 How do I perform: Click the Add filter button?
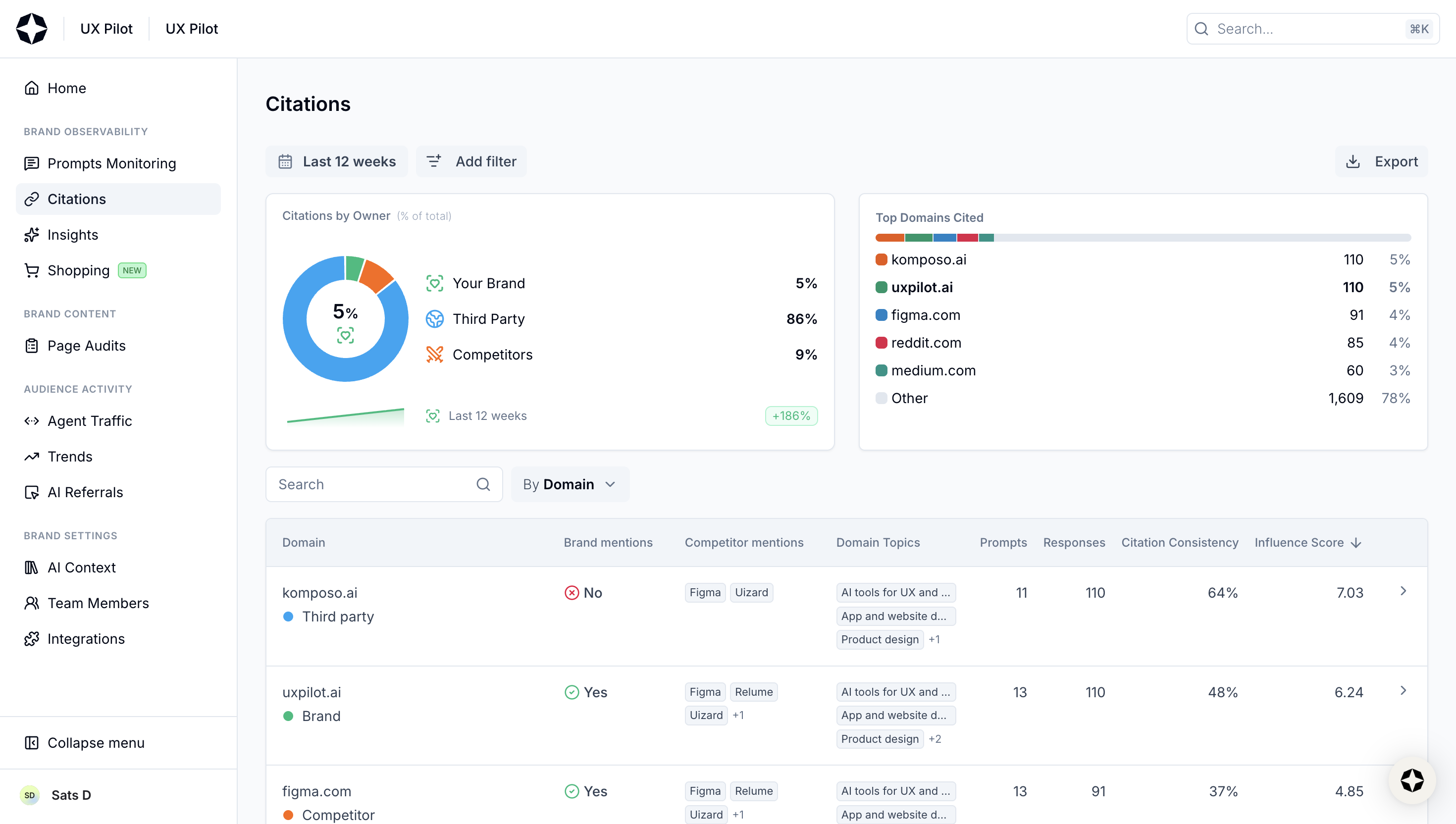point(471,162)
